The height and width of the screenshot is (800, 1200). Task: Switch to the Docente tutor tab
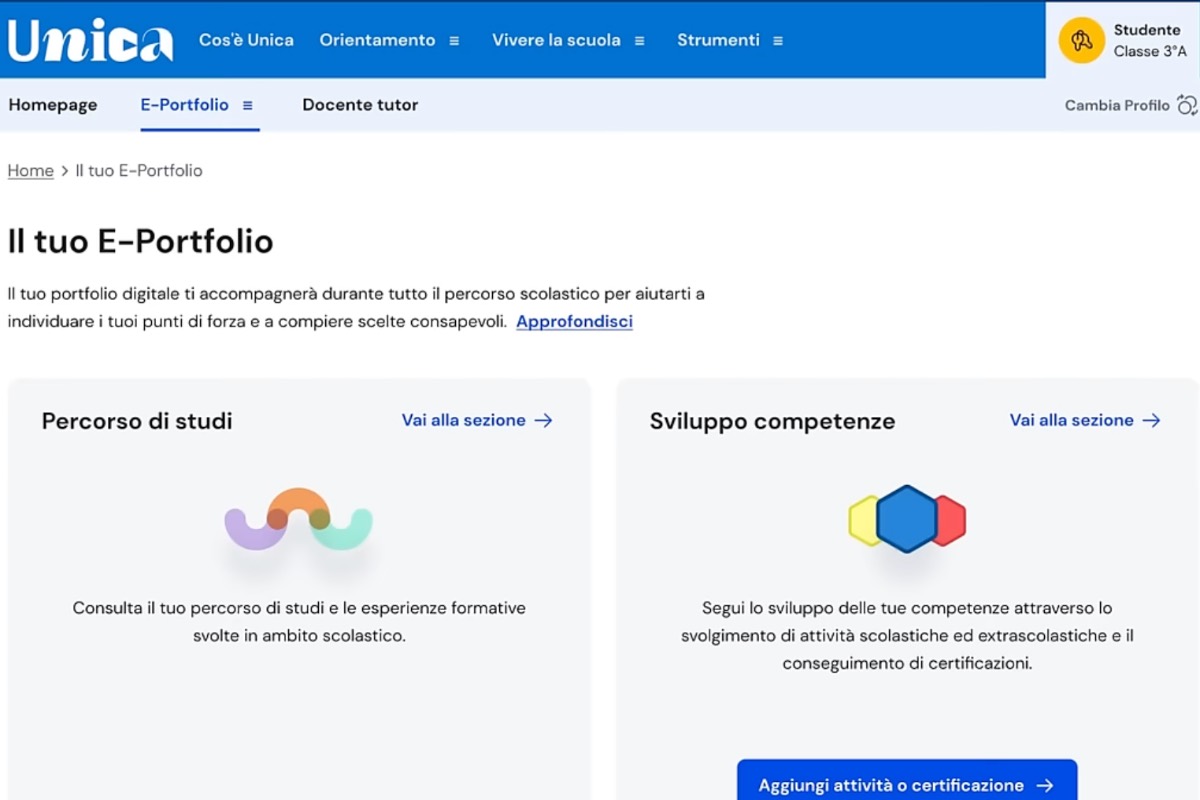[360, 105]
